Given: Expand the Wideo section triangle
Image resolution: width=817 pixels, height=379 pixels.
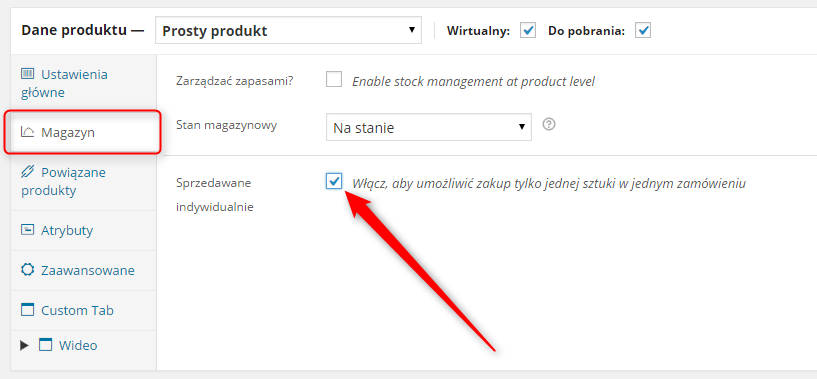Looking at the screenshot, I should click(x=24, y=345).
